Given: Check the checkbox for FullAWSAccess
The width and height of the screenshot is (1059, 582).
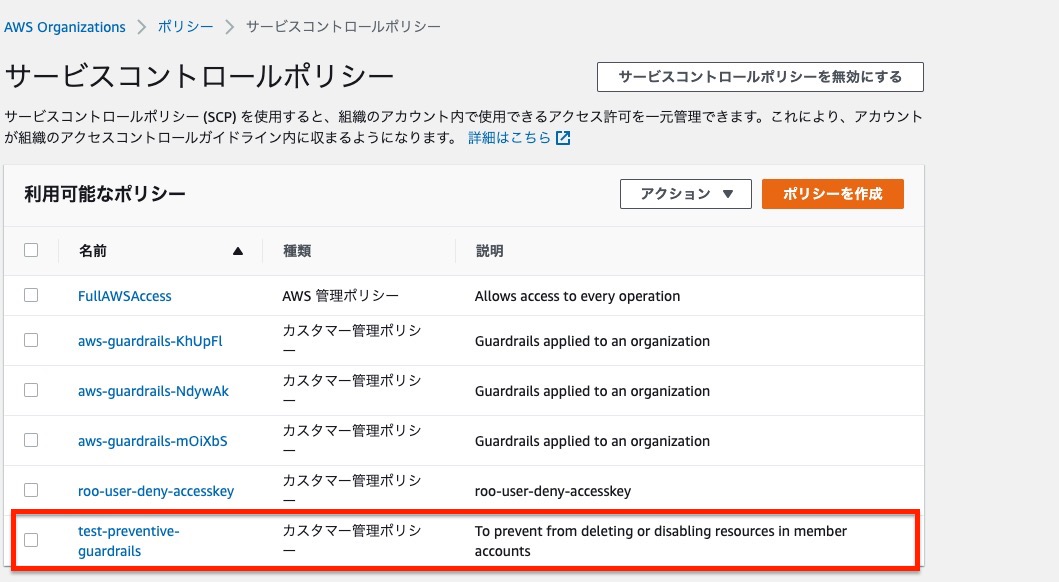Looking at the screenshot, I should pos(31,296).
